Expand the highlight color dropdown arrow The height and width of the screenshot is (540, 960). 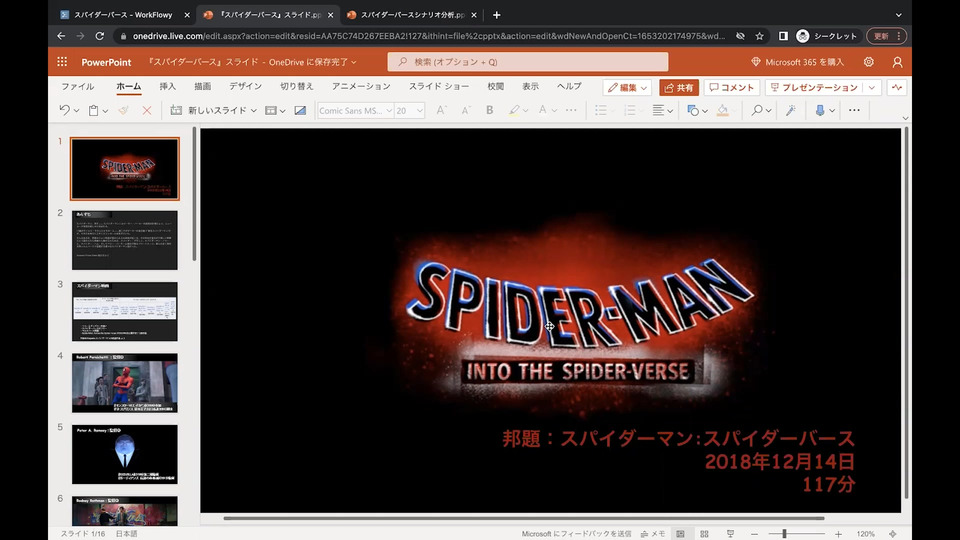click(525, 111)
